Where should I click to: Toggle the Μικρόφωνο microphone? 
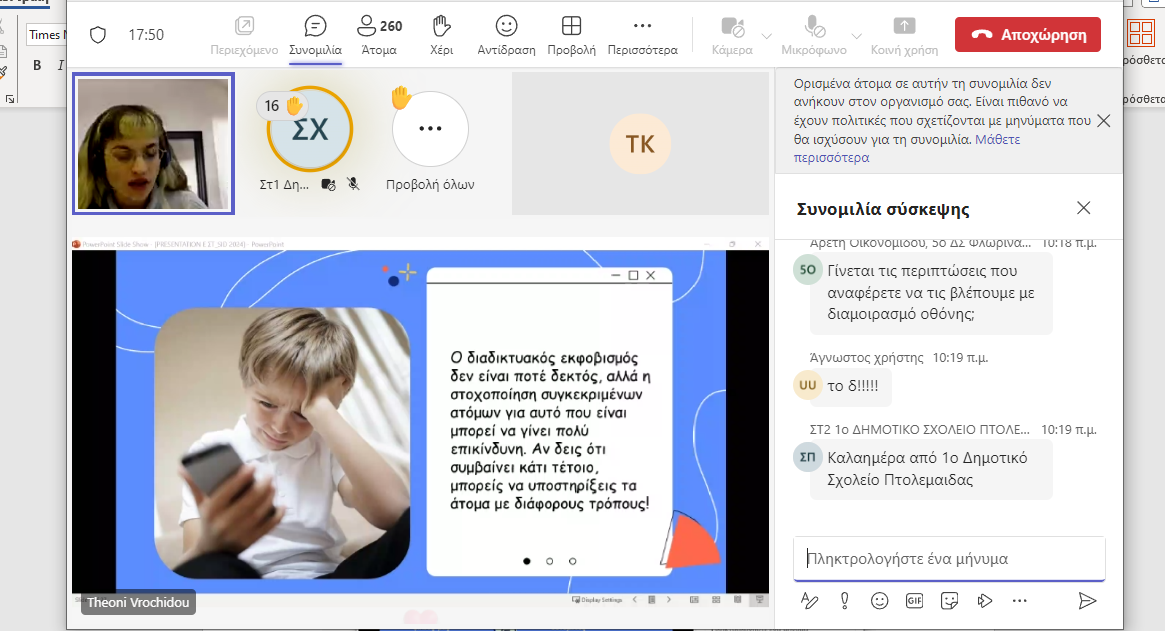pyautogui.click(x=814, y=36)
